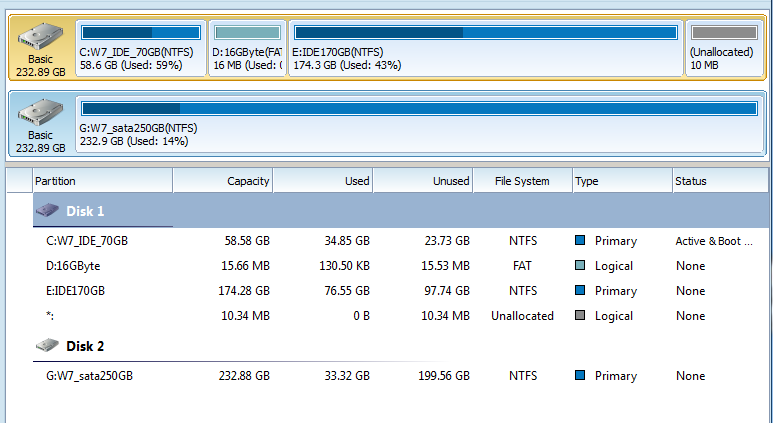This screenshot has height=423, width=773.
Task: Select the E:IDE170GB partition block in disk map
Action: point(486,48)
